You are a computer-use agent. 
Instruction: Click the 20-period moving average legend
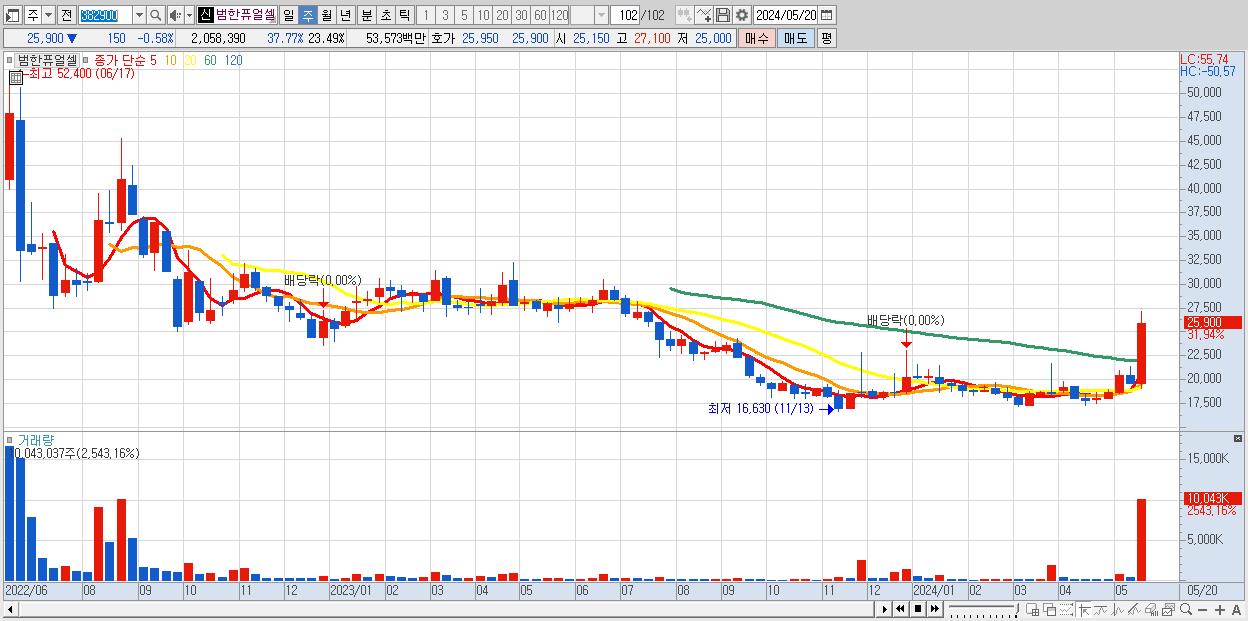click(x=190, y=60)
